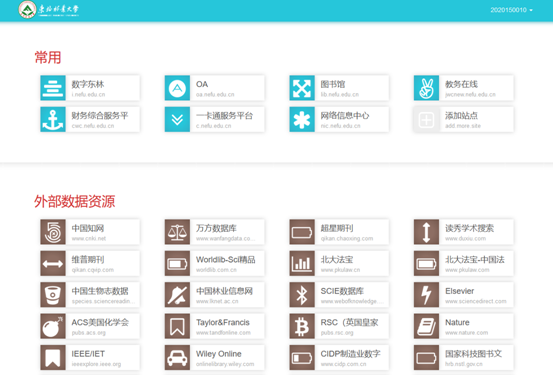Open the 中国知网 link

(90, 232)
